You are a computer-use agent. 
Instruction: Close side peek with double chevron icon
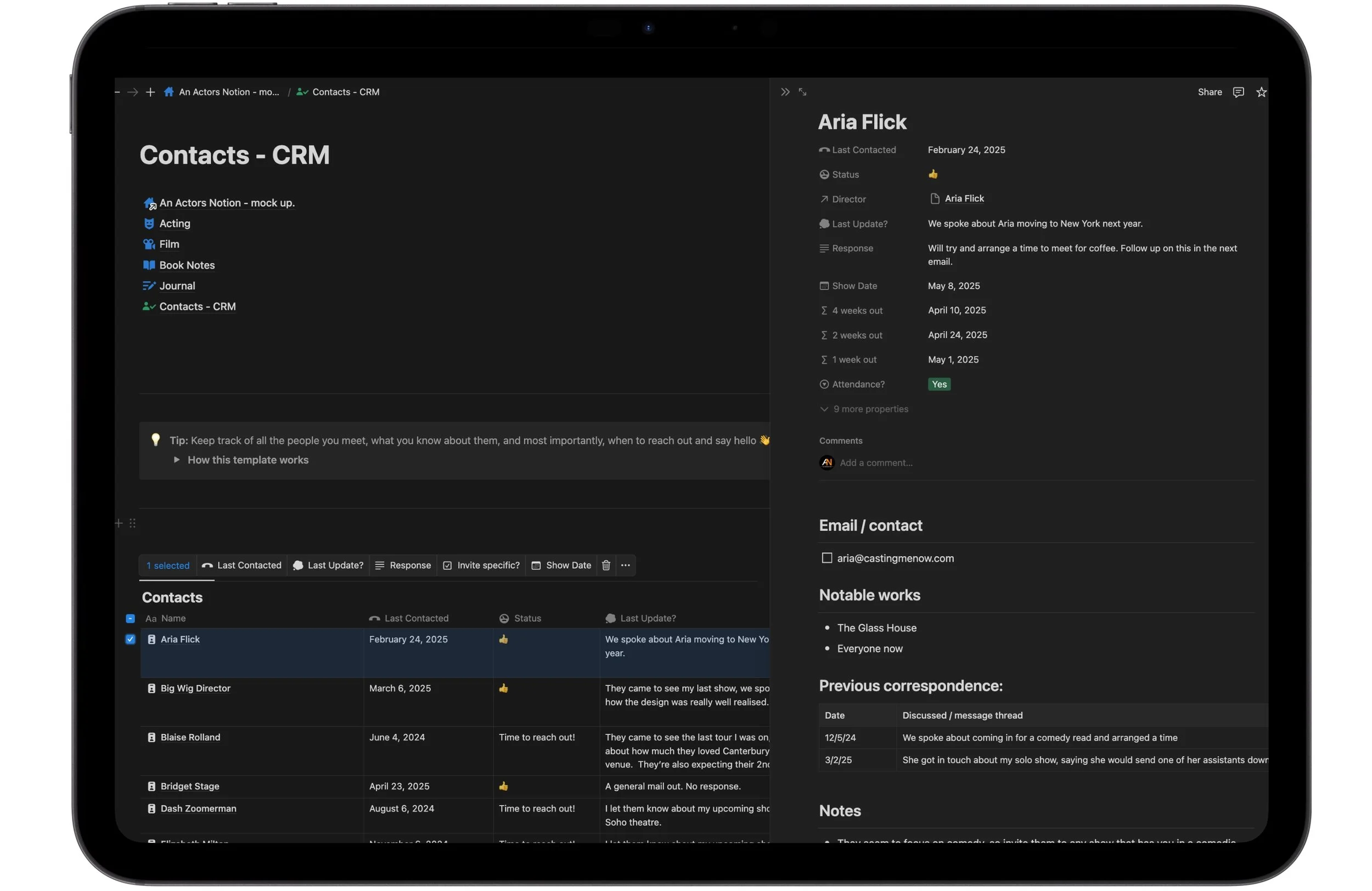click(x=785, y=92)
